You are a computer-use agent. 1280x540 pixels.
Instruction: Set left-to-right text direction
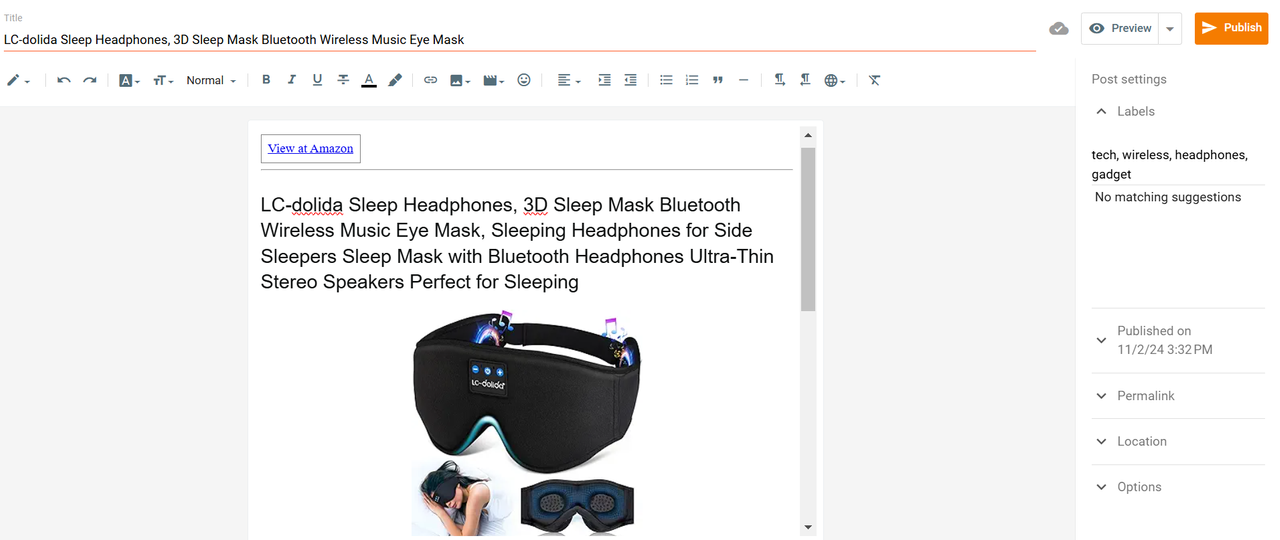pyautogui.click(x=779, y=80)
